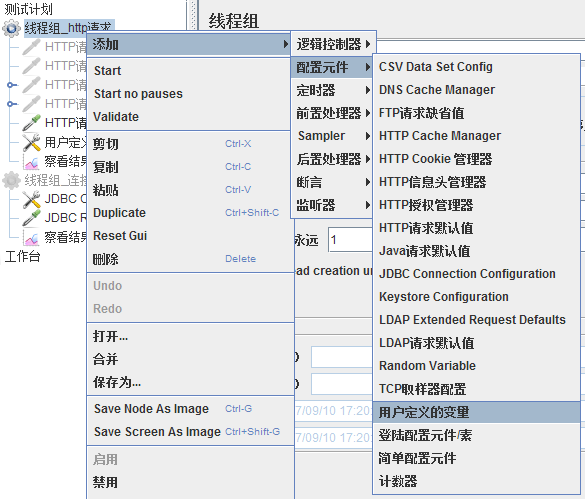
Task: Select the 线程组_http请求 tree label
Action: pos(68,28)
